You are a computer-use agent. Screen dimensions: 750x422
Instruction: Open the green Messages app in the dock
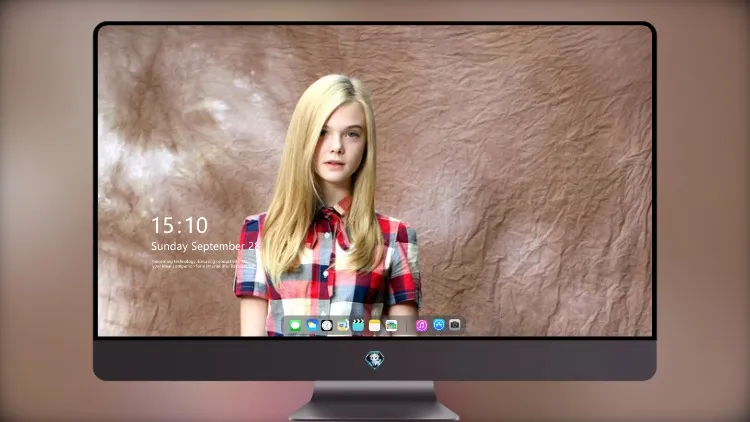[295, 326]
